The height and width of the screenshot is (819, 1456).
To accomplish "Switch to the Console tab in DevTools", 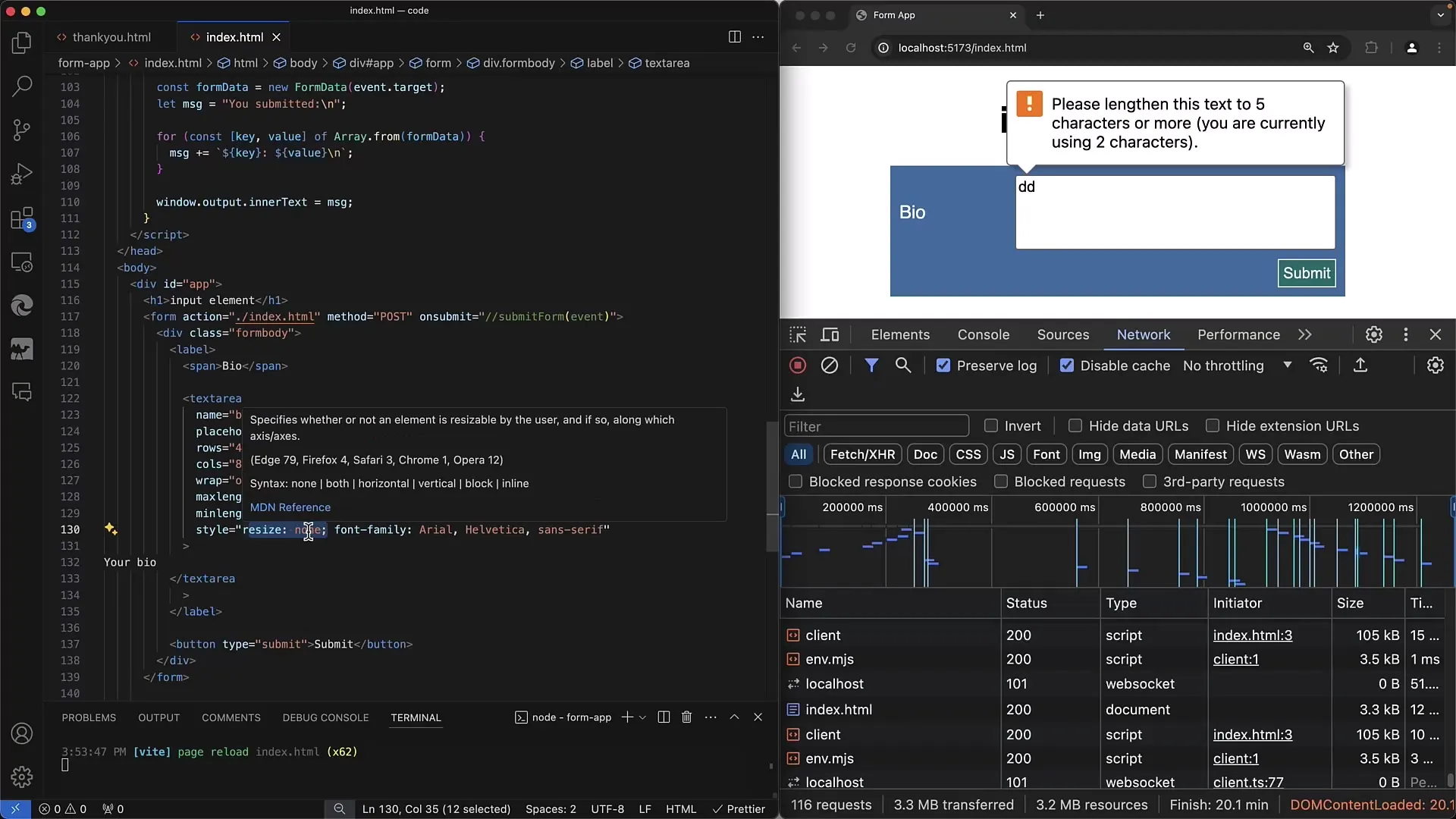I will pyautogui.click(x=984, y=334).
